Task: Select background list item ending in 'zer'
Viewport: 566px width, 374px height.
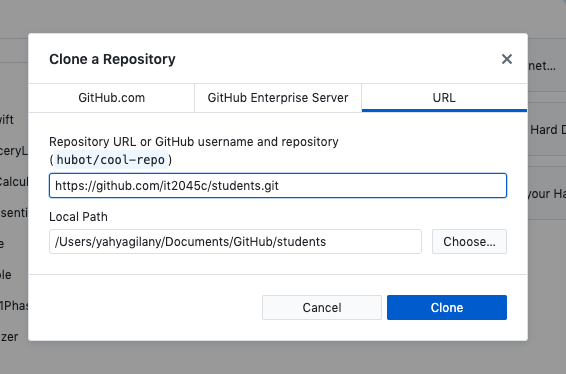Action: pyautogui.click(x=9, y=337)
